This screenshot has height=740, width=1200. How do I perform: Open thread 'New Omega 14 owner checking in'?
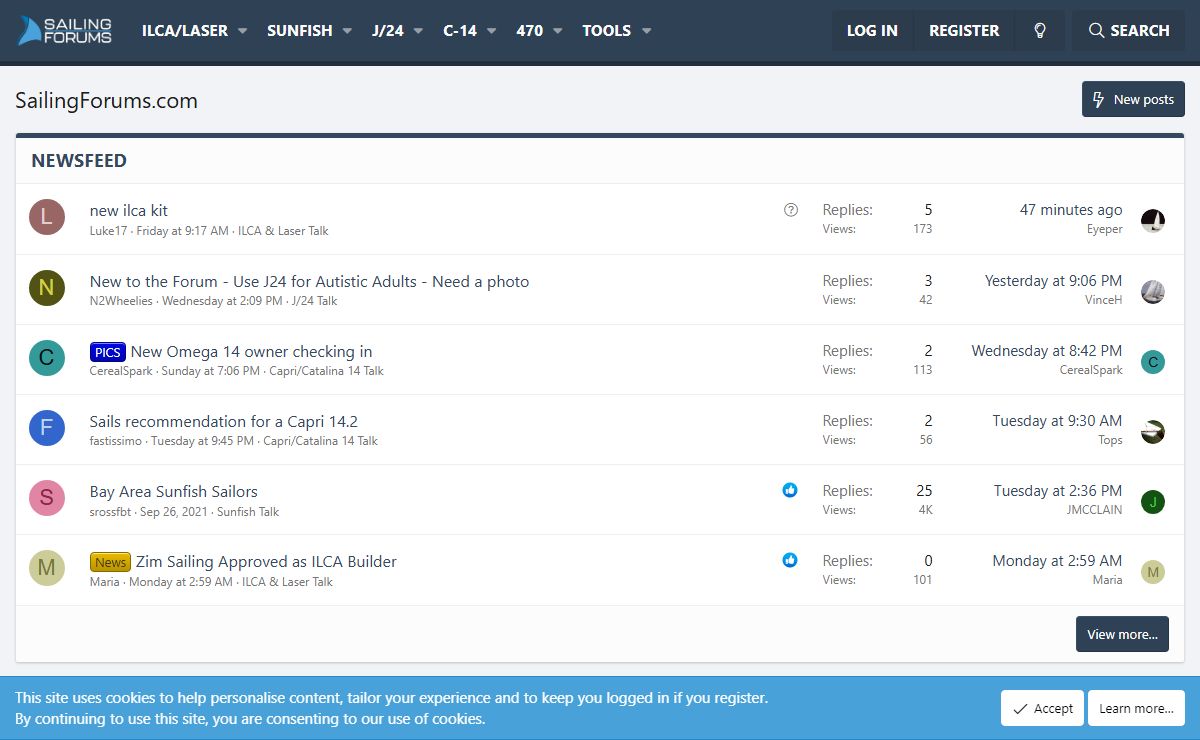(251, 351)
